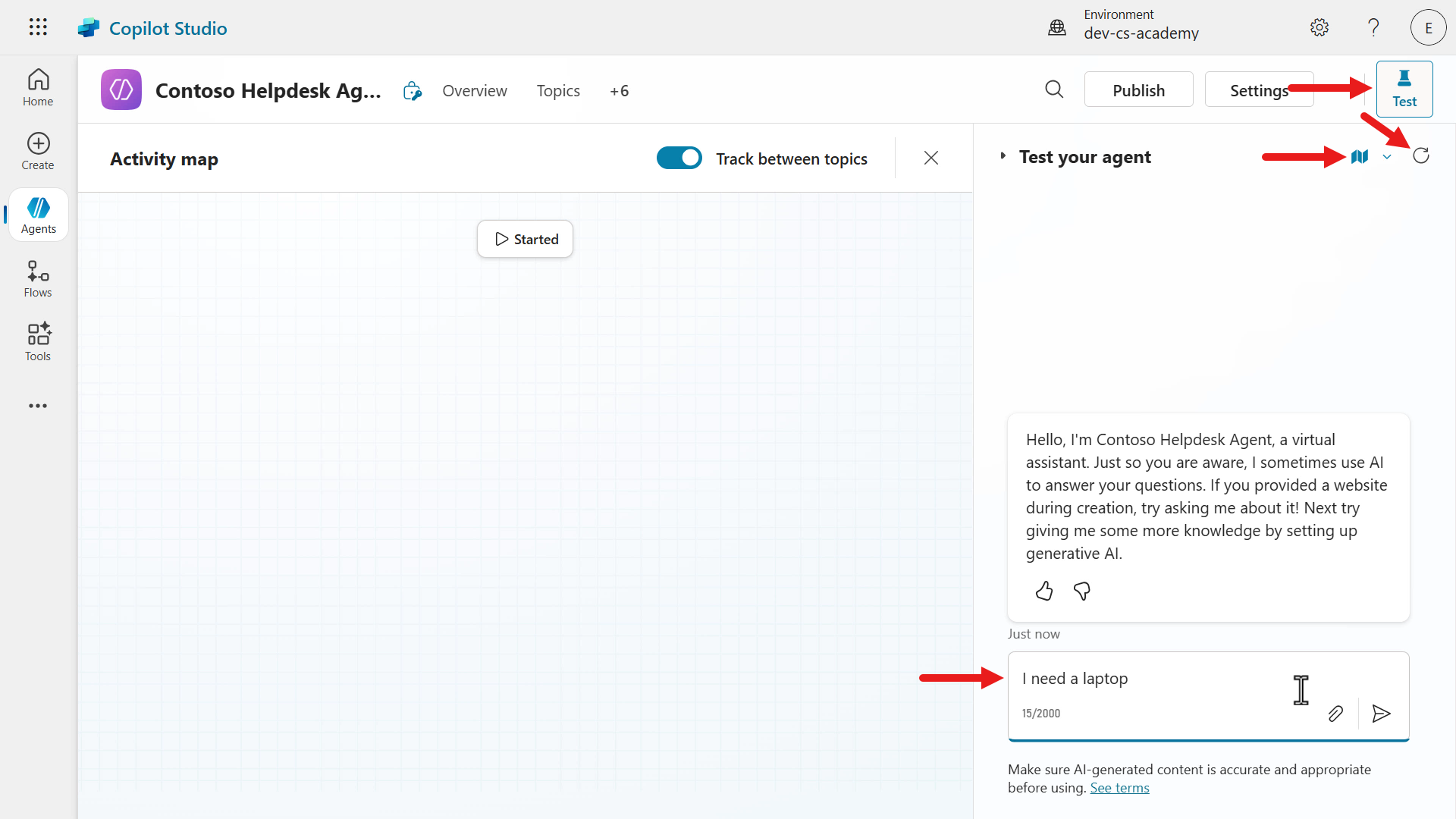Toggle Track between topics switch
The image size is (1456, 819).
pyautogui.click(x=679, y=158)
